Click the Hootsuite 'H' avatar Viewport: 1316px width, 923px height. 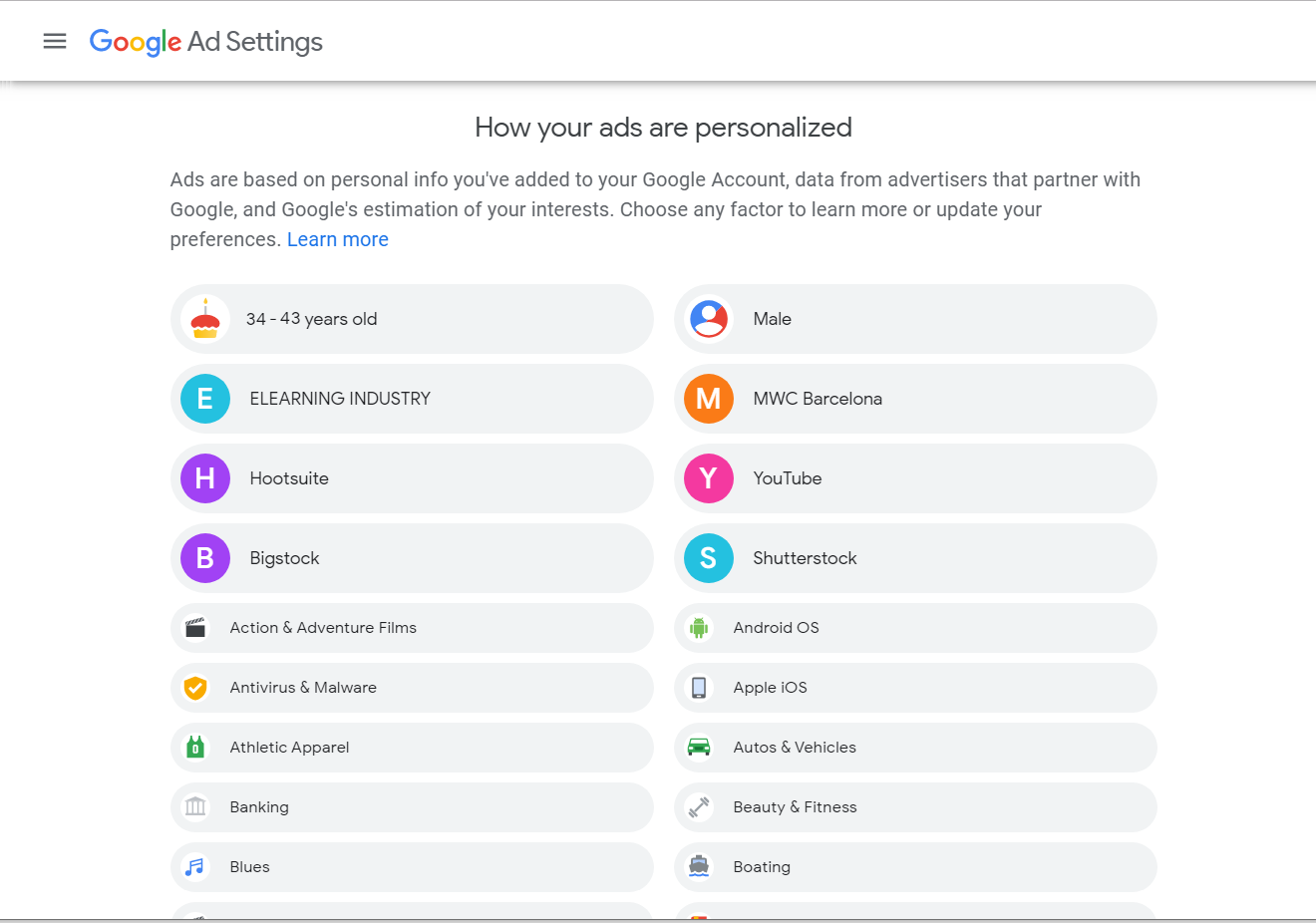point(205,478)
